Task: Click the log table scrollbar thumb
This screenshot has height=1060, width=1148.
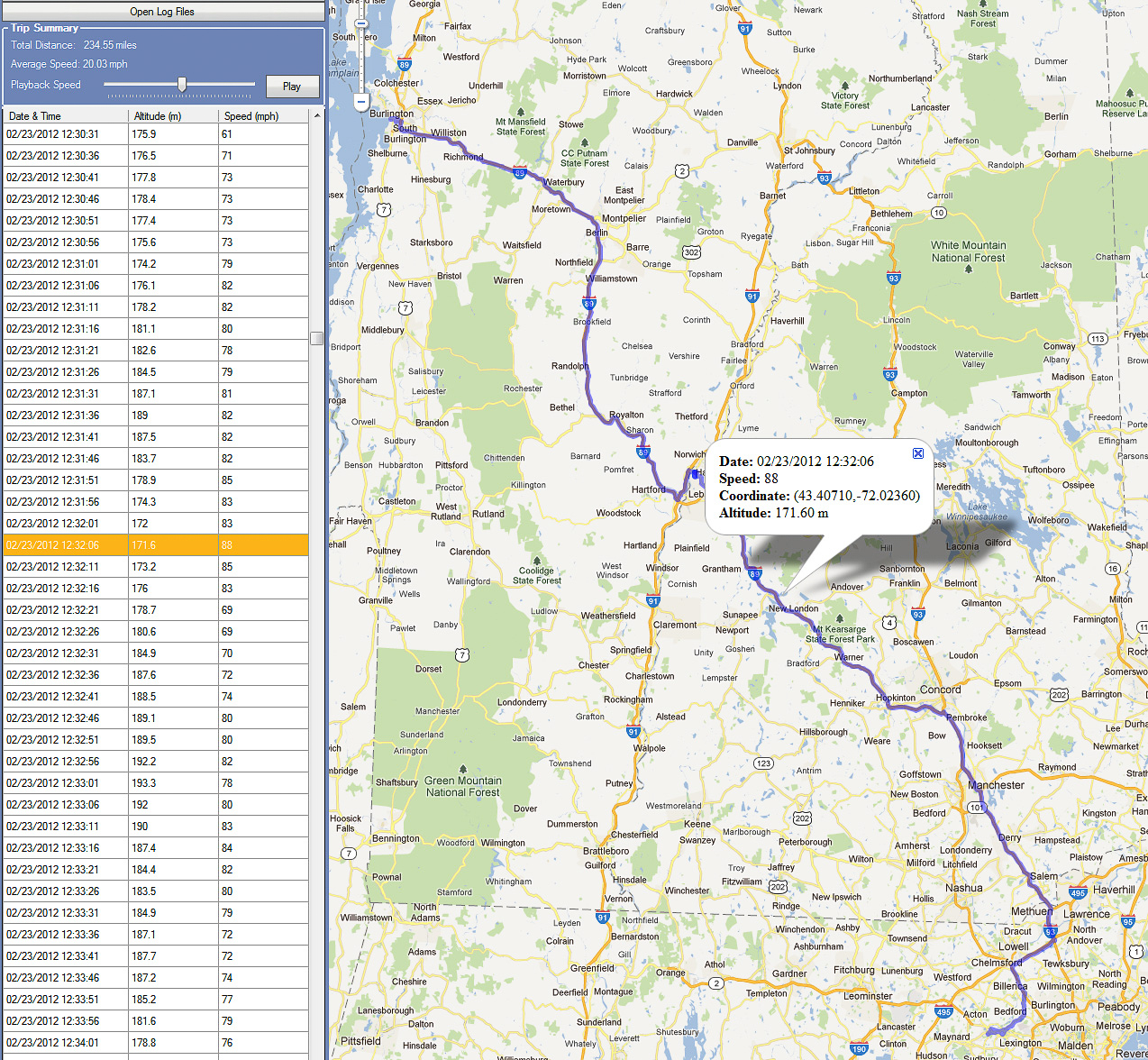Action: 316,338
